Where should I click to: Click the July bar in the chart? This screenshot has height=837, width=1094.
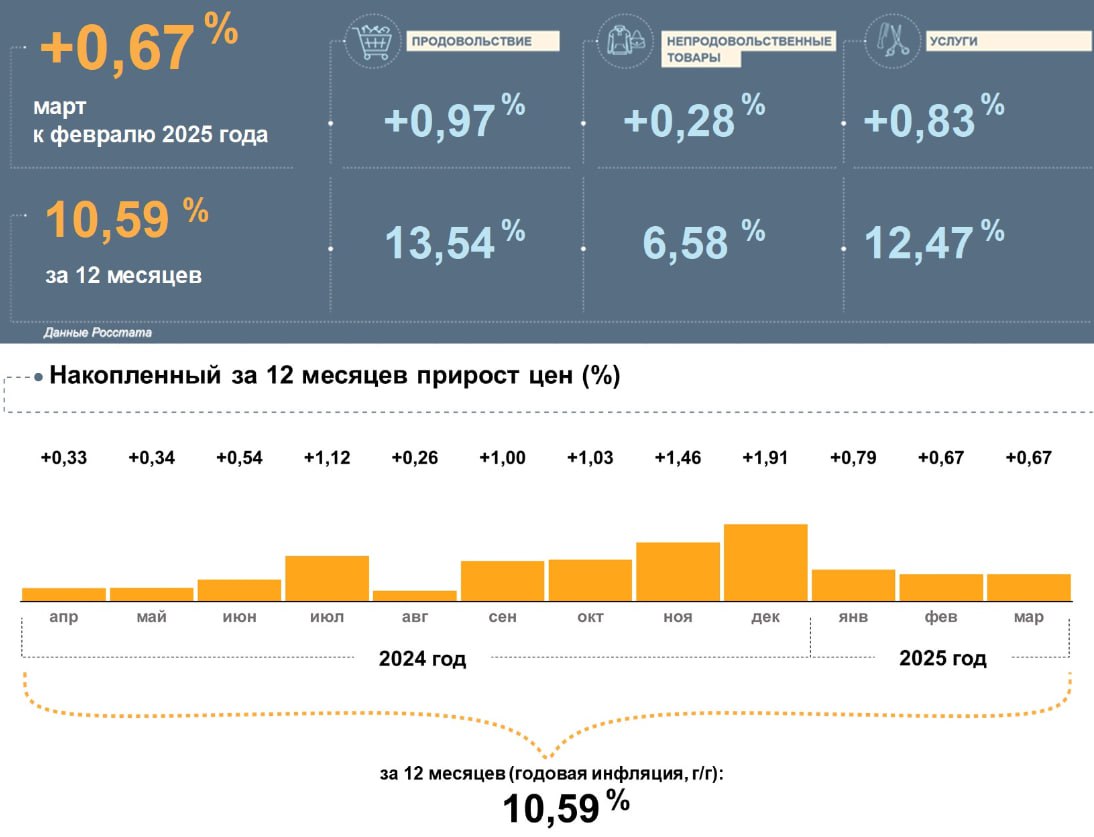click(327, 577)
